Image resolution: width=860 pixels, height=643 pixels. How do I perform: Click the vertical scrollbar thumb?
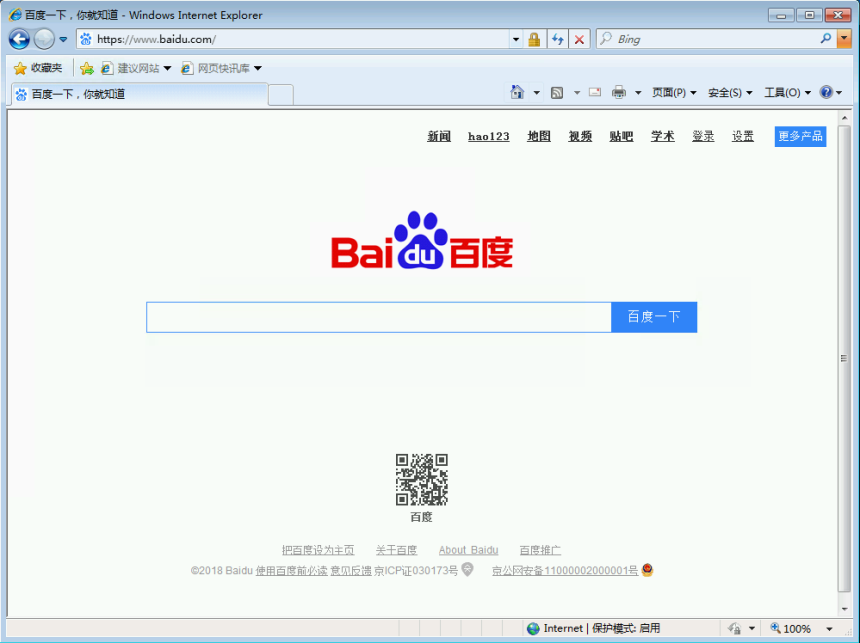pyautogui.click(x=844, y=359)
